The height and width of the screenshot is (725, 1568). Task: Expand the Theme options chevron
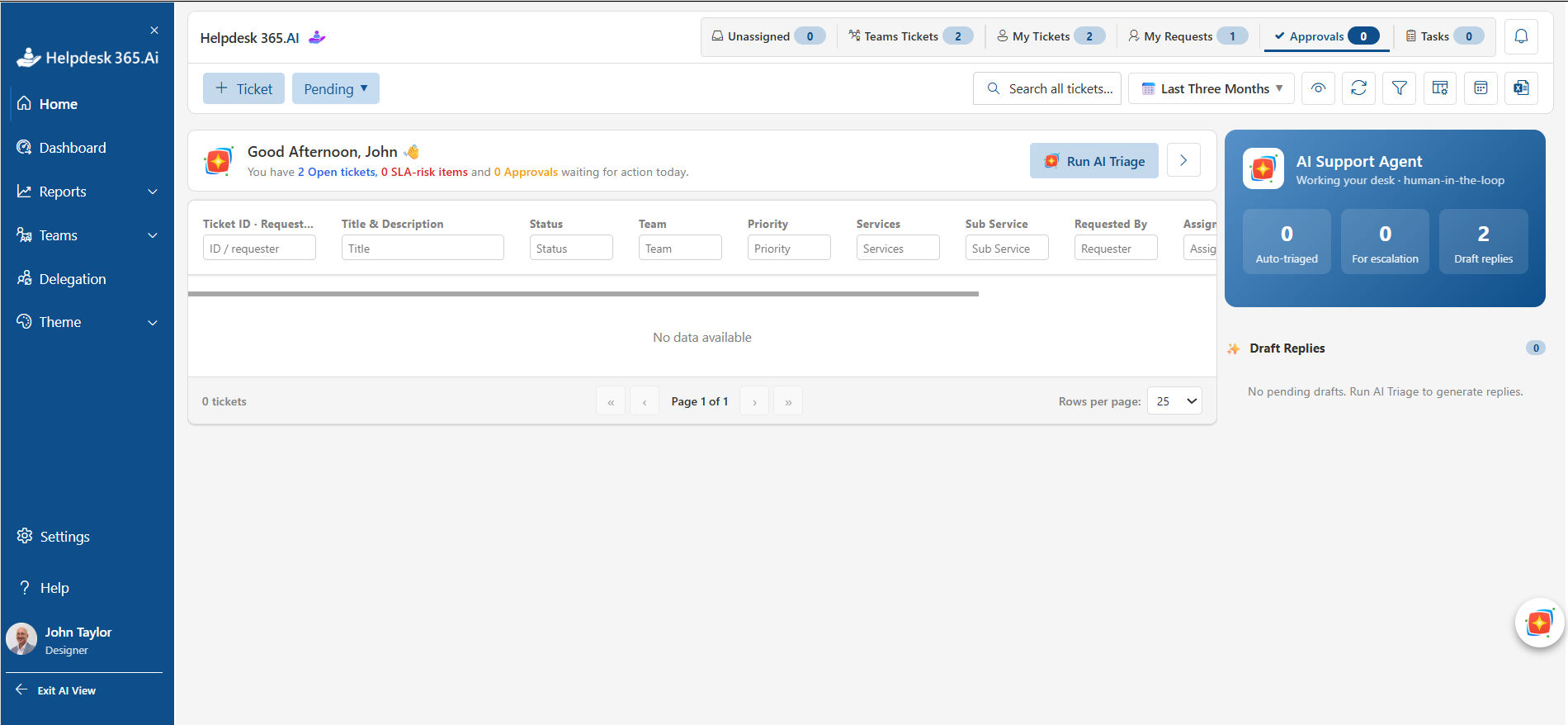[x=153, y=323]
